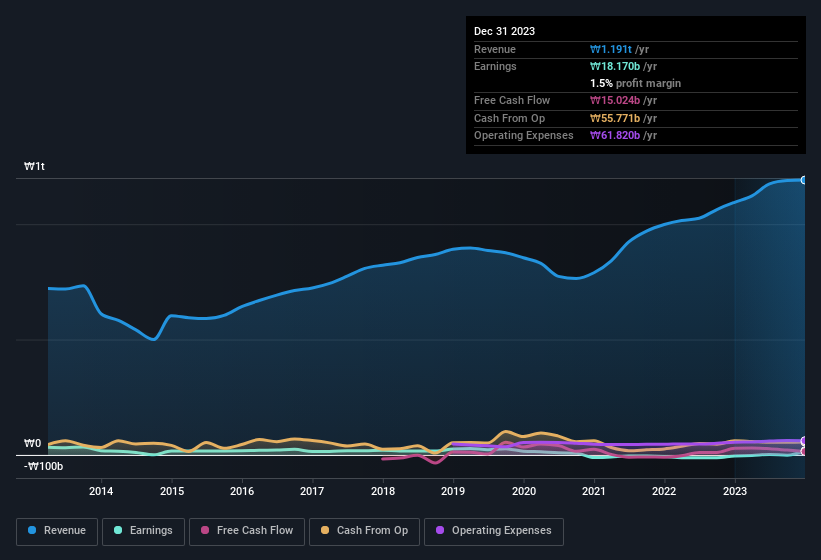Click the Dec 31 2023 tooltip date
This screenshot has width=821, height=560.
point(504,31)
